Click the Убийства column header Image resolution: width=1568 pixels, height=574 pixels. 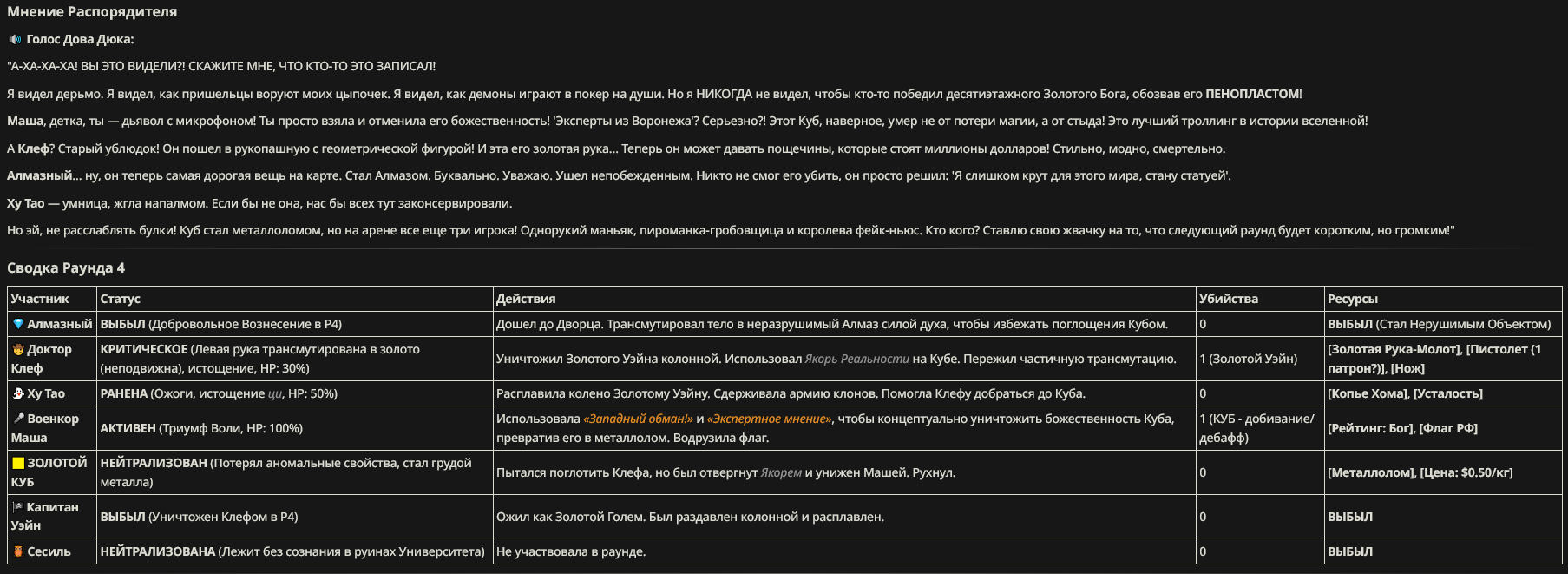click(1229, 299)
